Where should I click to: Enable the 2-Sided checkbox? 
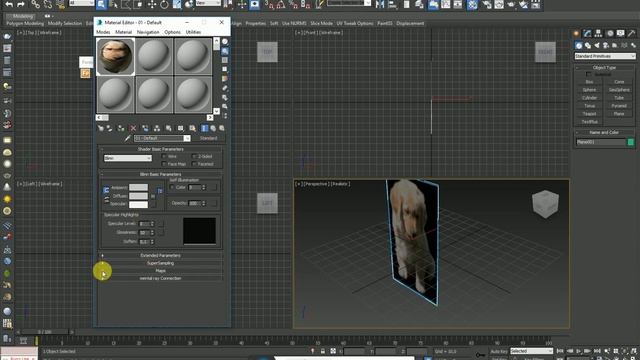[x=194, y=156]
